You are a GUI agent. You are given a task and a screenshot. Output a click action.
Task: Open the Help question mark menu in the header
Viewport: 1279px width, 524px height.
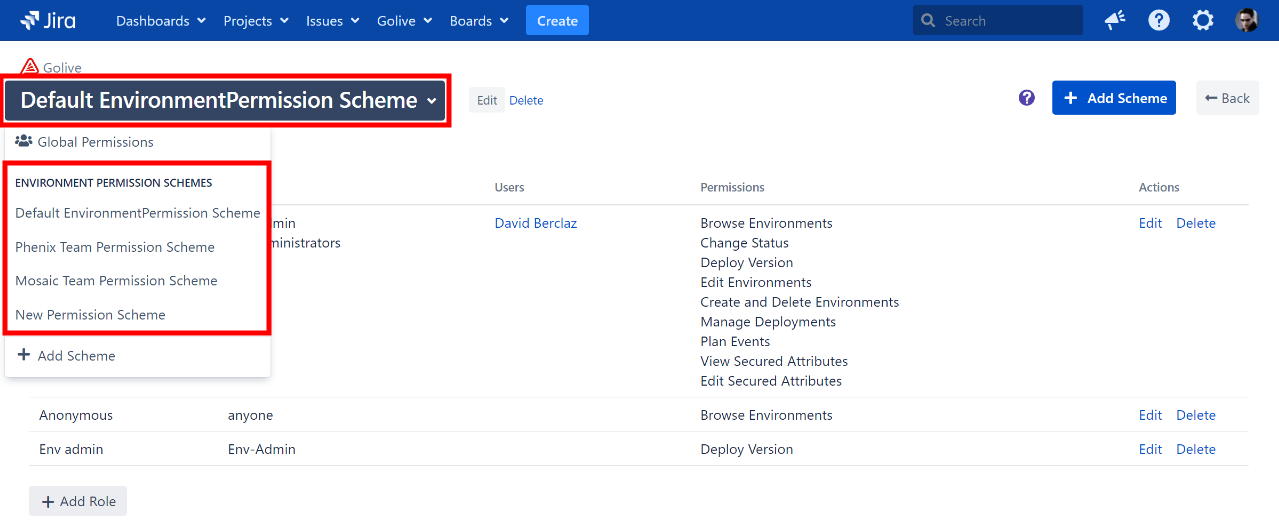tap(1159, 20)
